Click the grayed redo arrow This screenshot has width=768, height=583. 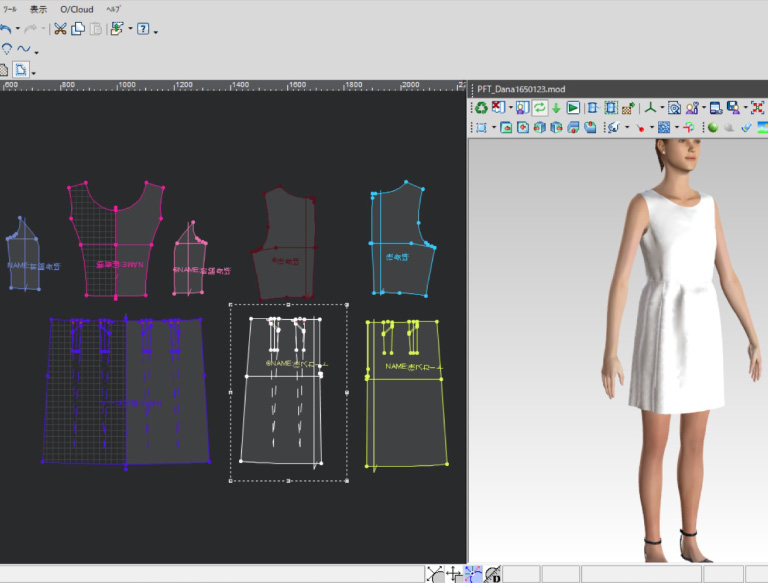(30, 29)
